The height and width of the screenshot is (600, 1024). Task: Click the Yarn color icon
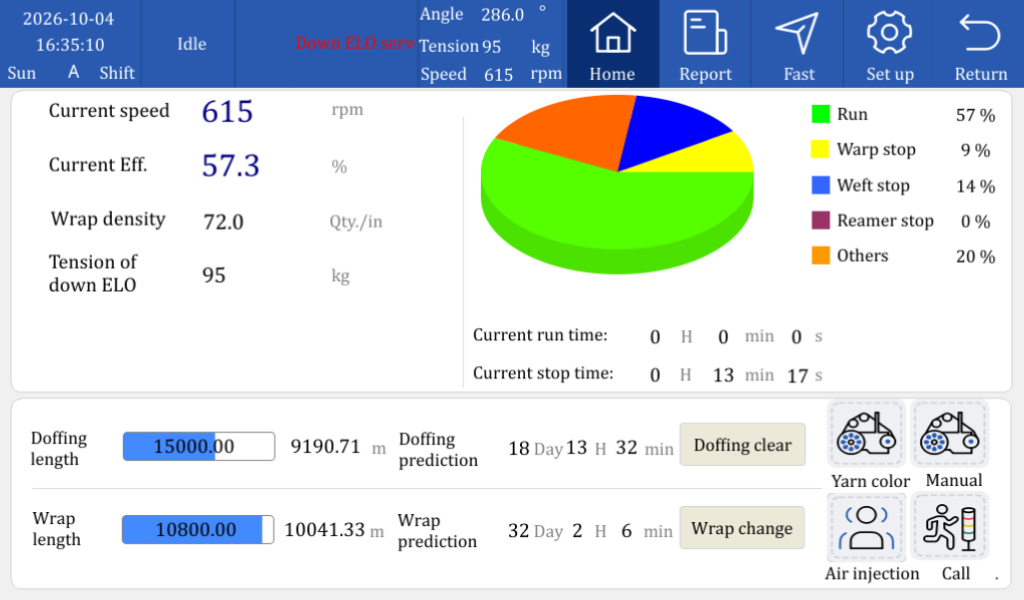(x=867, y=434)
